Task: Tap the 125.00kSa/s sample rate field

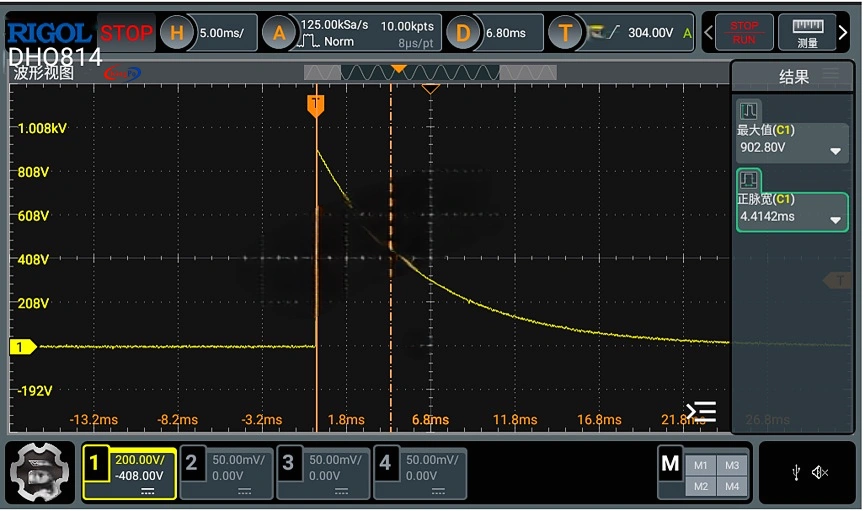Action: point(334,25)
